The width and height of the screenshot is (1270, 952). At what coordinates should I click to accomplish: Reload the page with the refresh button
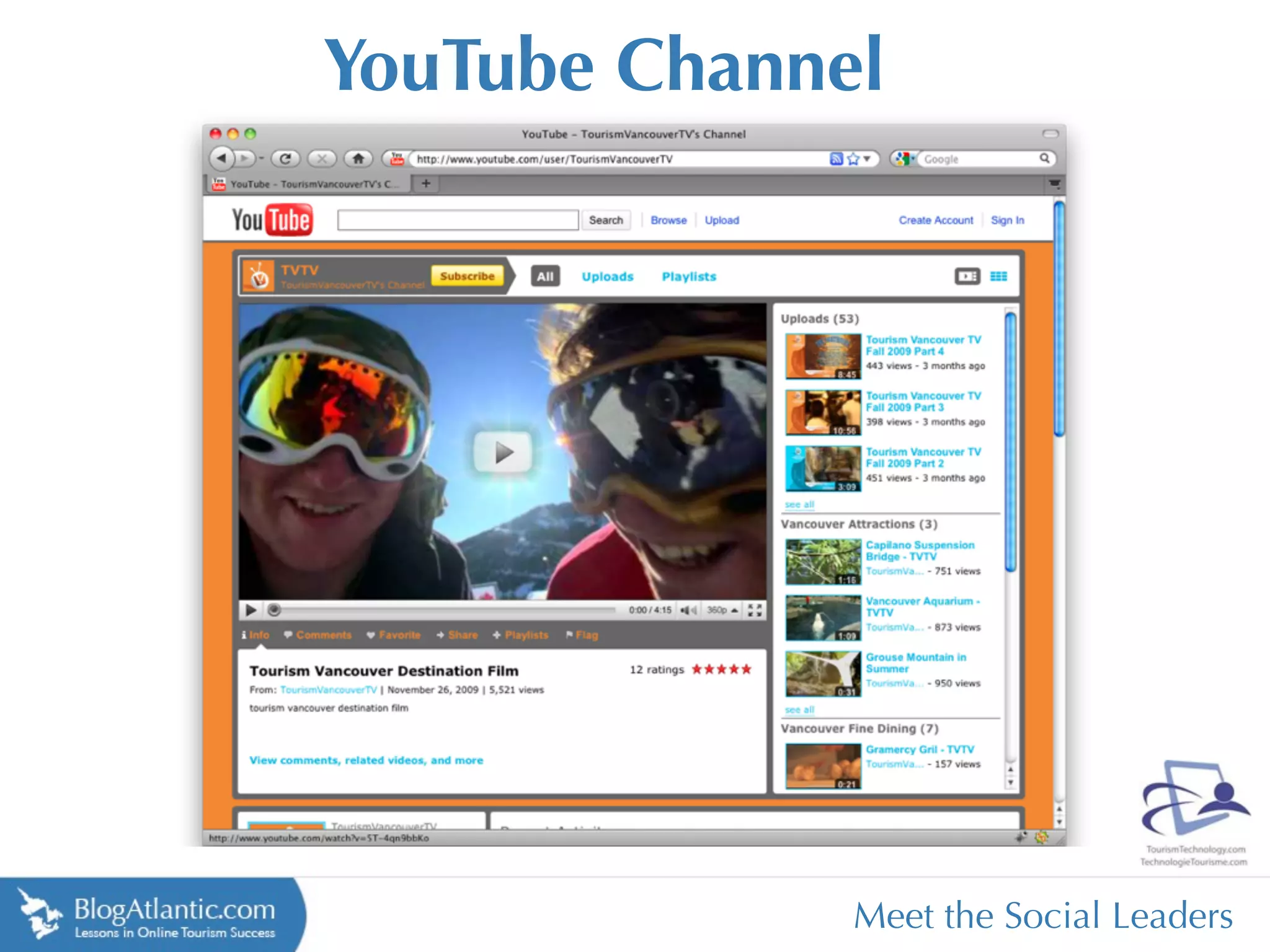285,159
